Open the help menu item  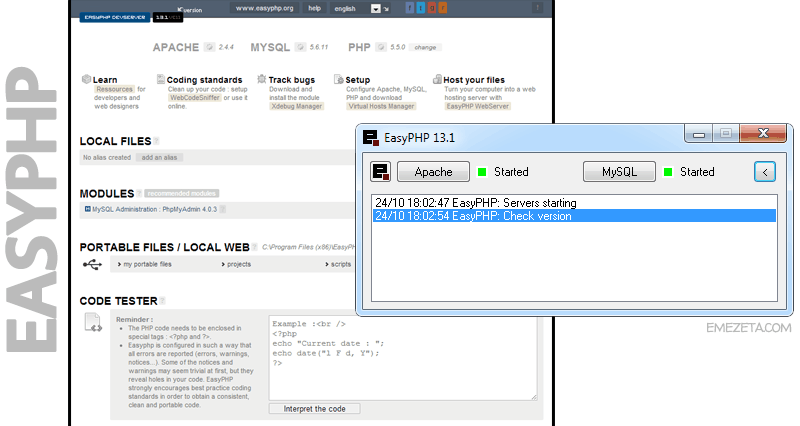(x=315, y=8)
